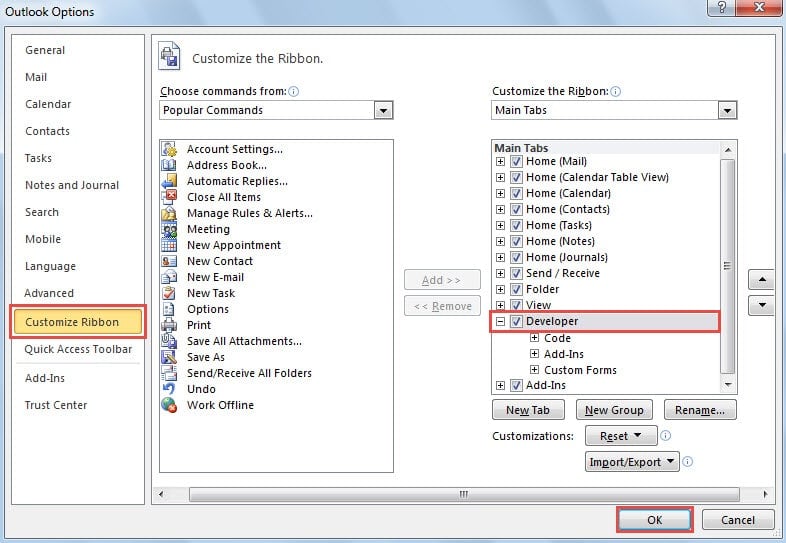Open the Quick Access Toolbar category
This screenshot has width=786, height=543.
78,349
